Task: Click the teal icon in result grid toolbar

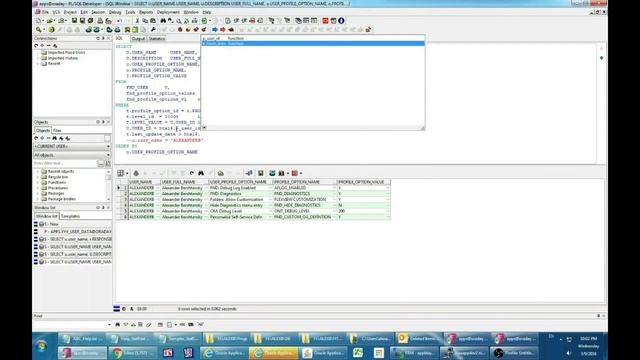Action: coord(272,173)
